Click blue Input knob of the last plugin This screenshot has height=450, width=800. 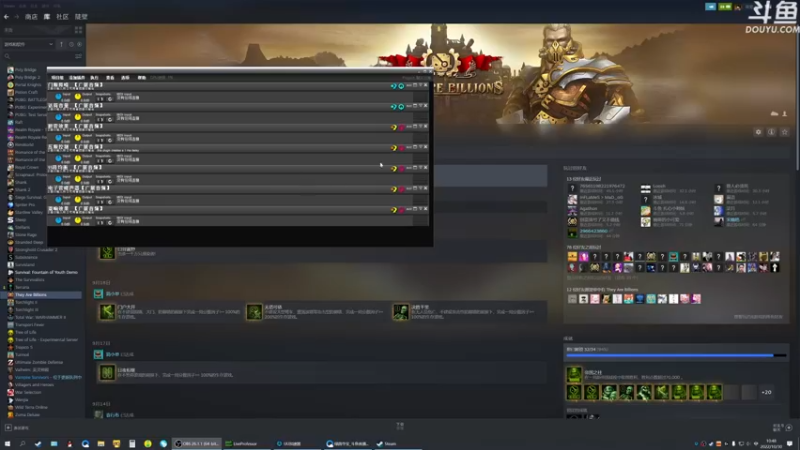(x=58, y=220)
